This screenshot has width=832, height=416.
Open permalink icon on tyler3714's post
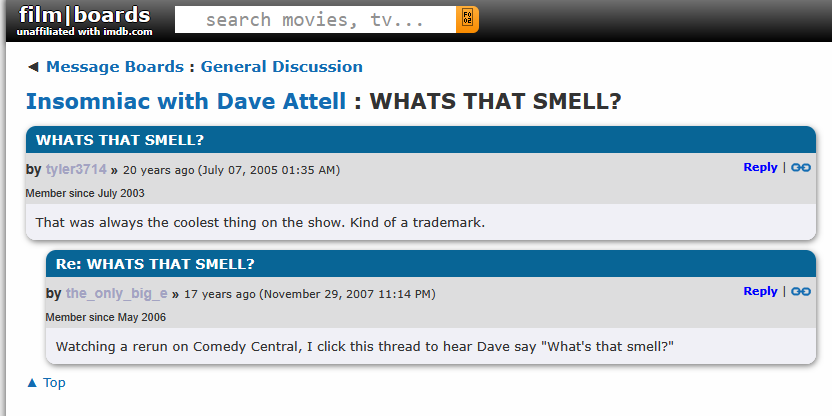coord(801,168)
